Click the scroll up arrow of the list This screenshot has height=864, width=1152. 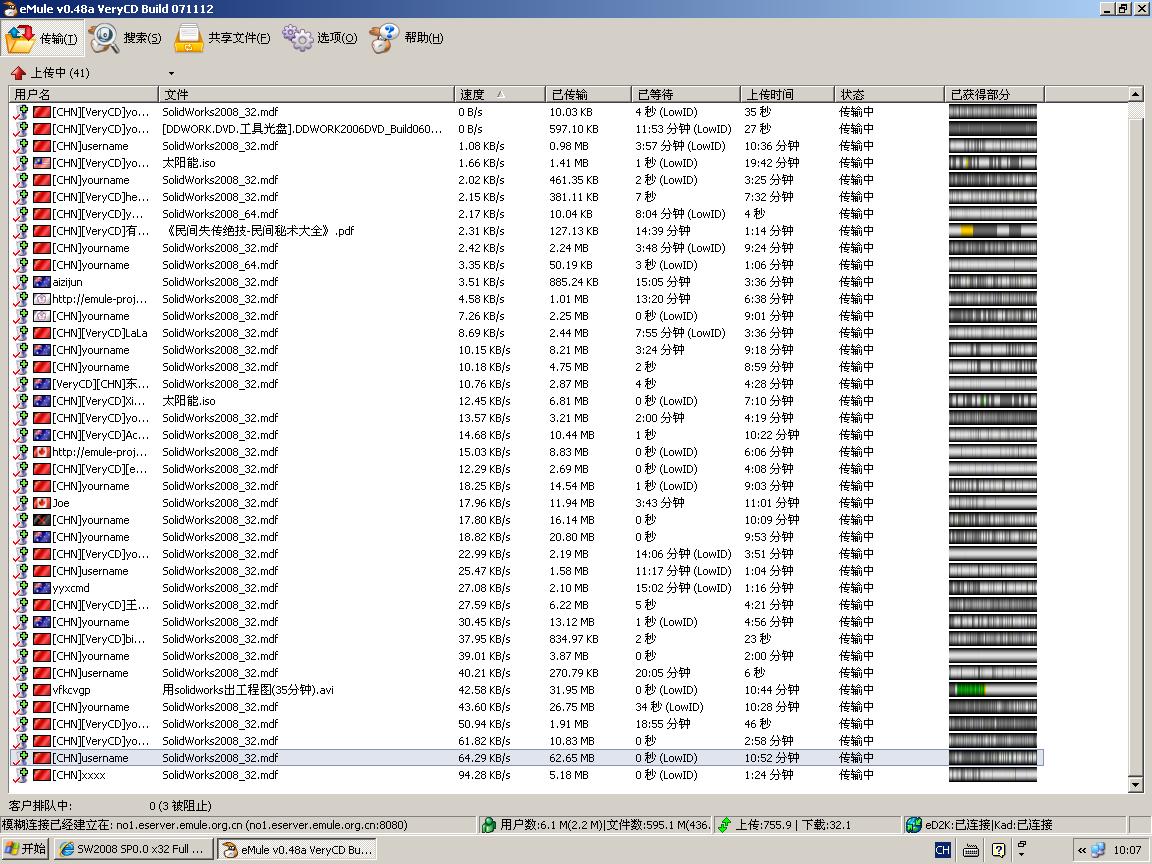1135,94
